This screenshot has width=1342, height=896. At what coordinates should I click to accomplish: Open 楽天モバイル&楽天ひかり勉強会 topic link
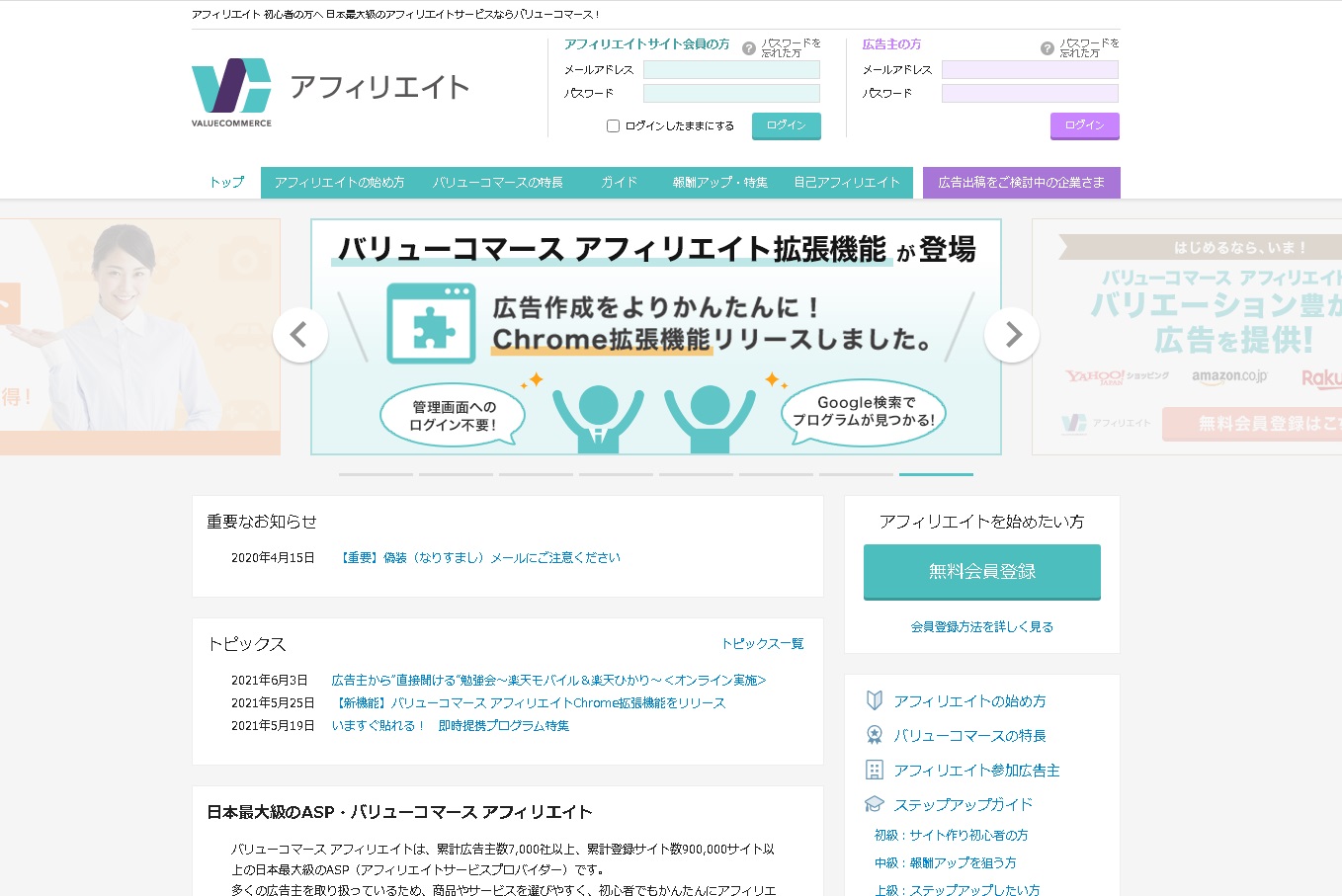coord(548,680)
